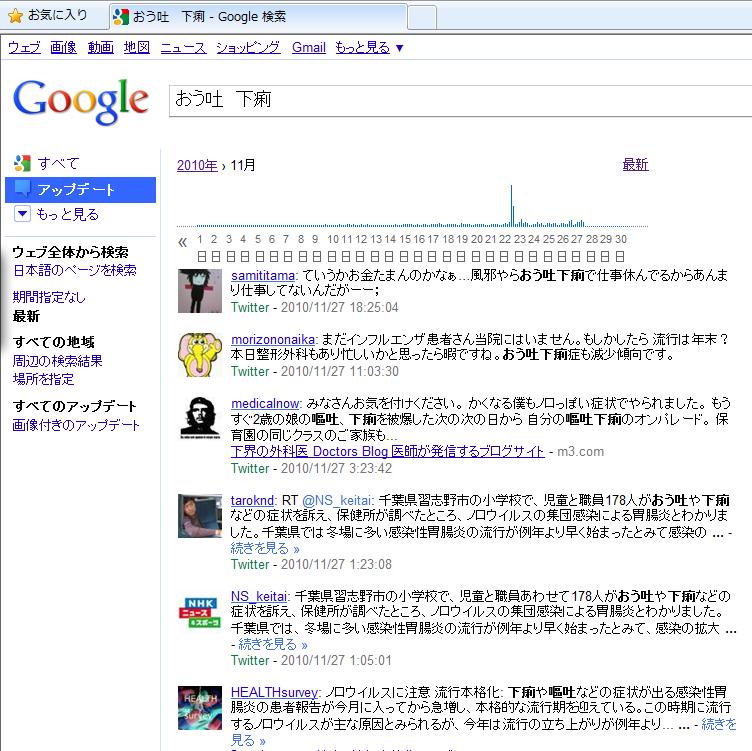The image size is (752, 751).
Task: Open HEALTHsurvey username link
Action: (x=274, y=692)
